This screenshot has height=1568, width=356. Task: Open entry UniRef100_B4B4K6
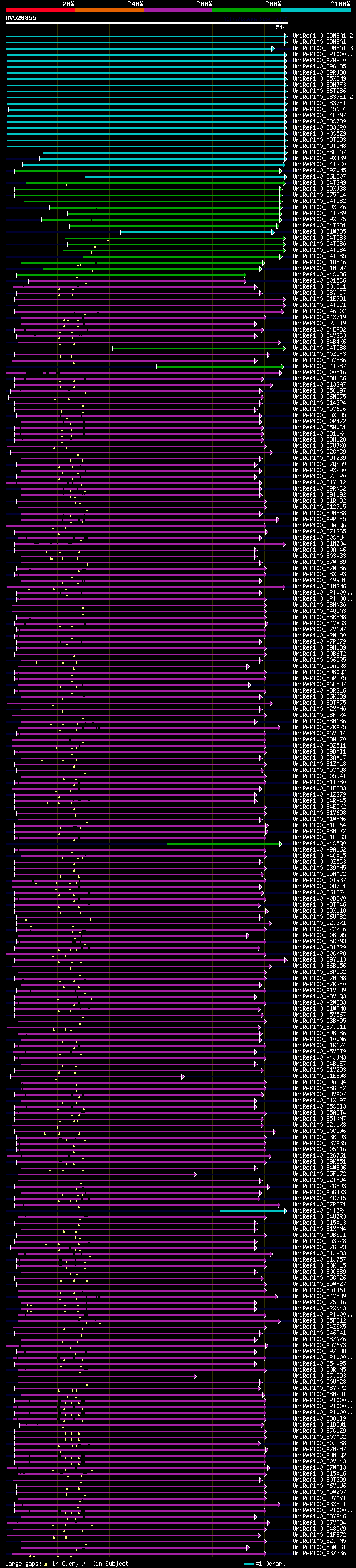[x=319, y=342]
